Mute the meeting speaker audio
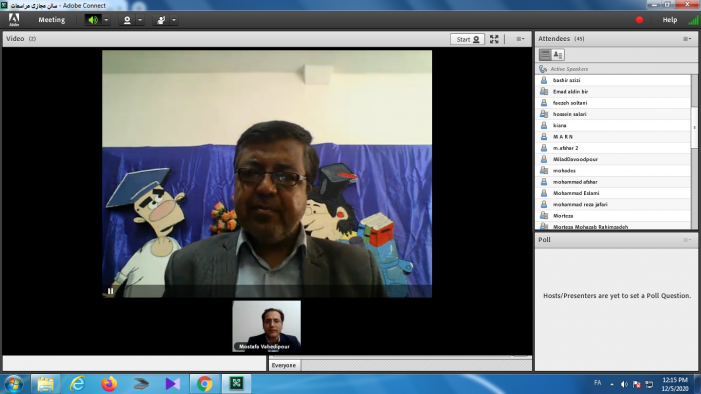Viewport: 701px width, 394px height. coord(93,20)
